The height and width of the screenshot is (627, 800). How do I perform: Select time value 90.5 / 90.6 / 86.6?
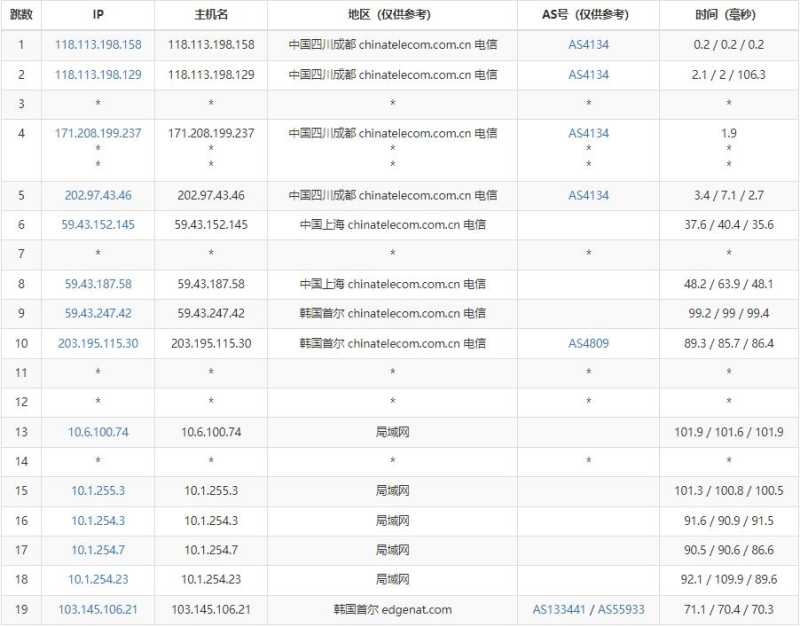pyautogui.click(x=729, y=550)
